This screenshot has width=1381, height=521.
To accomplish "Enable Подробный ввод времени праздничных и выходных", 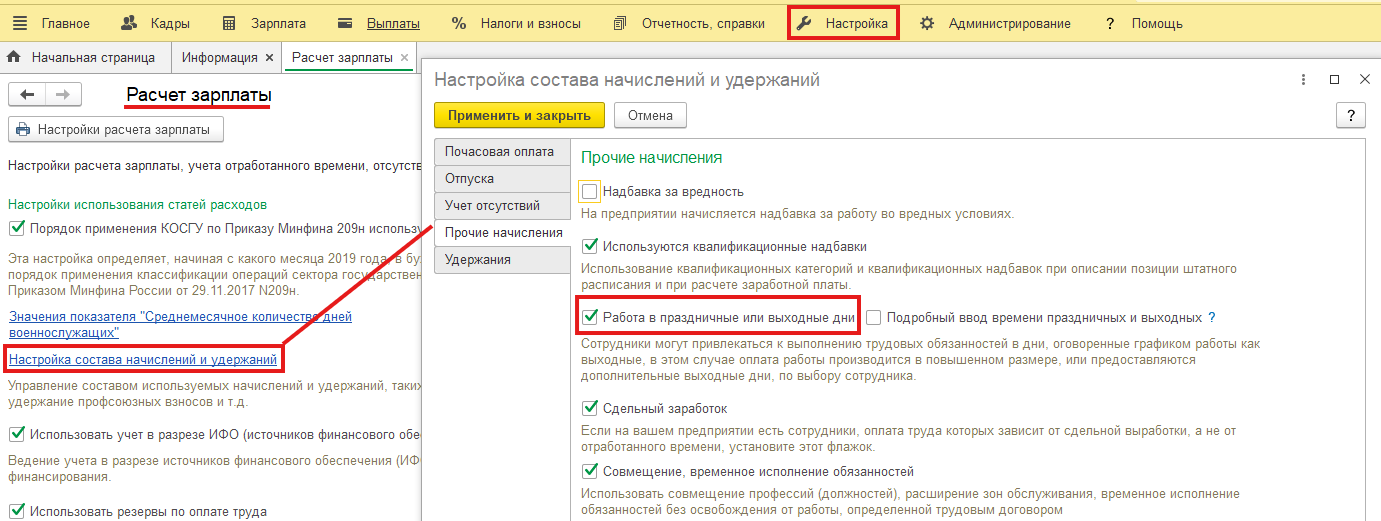I will (x=874, y=318).
